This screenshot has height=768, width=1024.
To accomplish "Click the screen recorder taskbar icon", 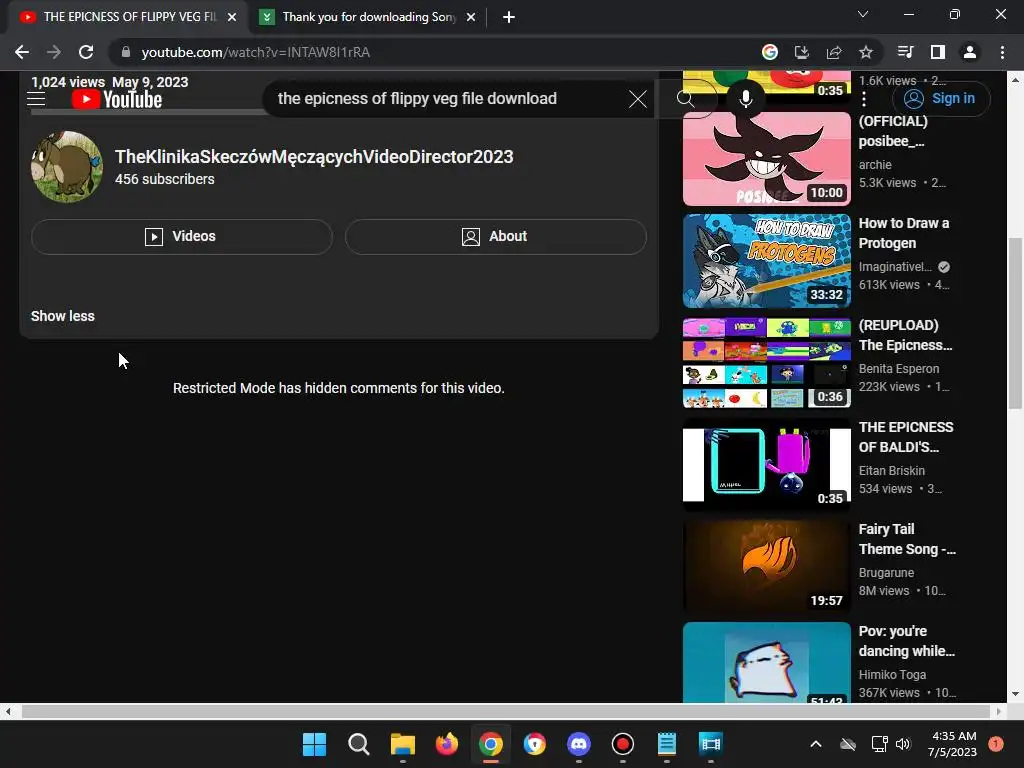I will click(x=622, y=744).
